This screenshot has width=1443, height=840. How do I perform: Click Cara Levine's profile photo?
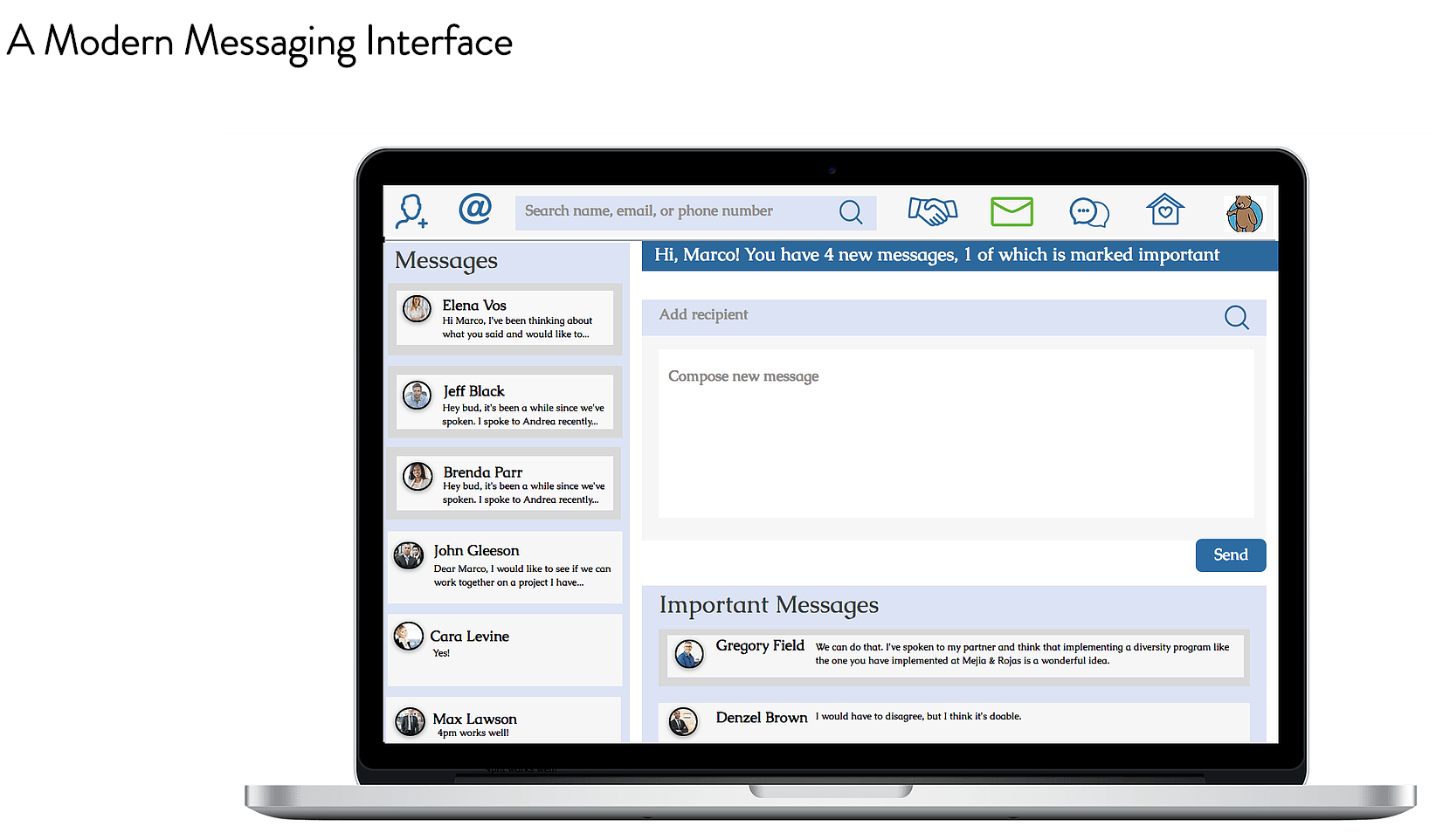[409, 637]
